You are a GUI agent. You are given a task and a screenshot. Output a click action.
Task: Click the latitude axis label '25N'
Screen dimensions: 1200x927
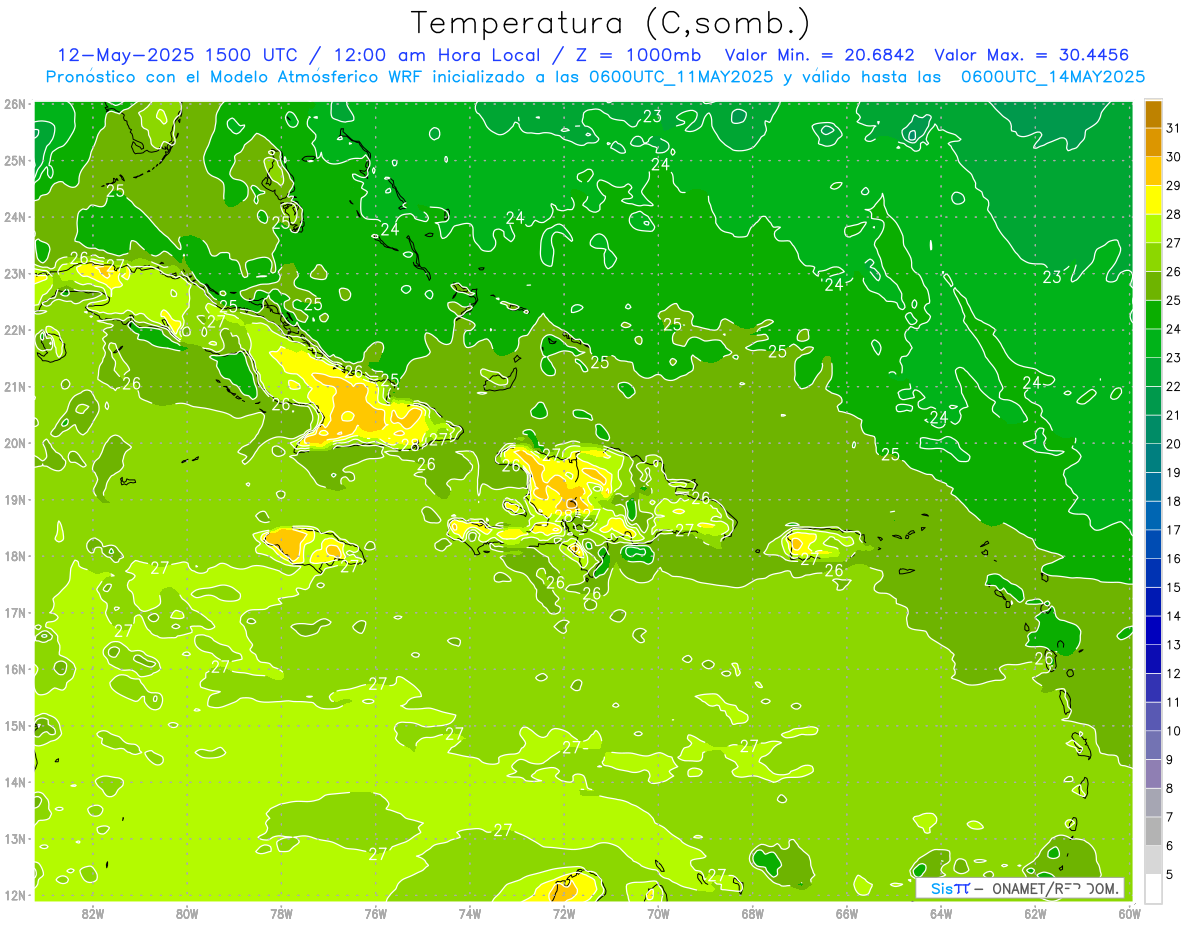pos(15,161)
